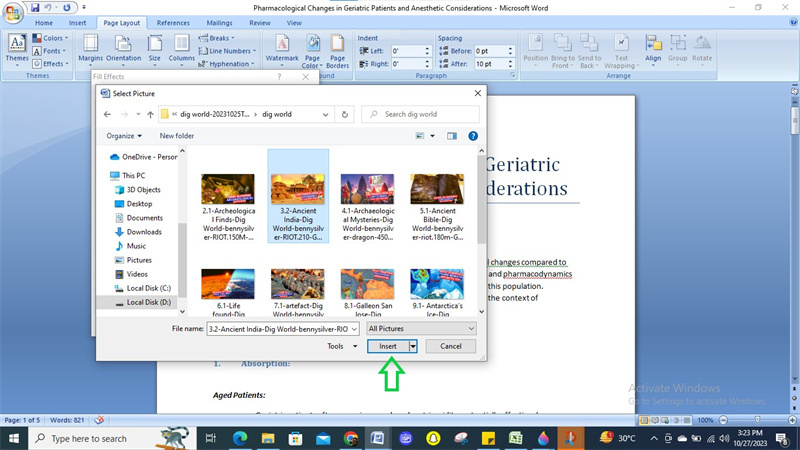Refresh the dig world folder listing
Screen dimensions: 800x450
point(347,114)
